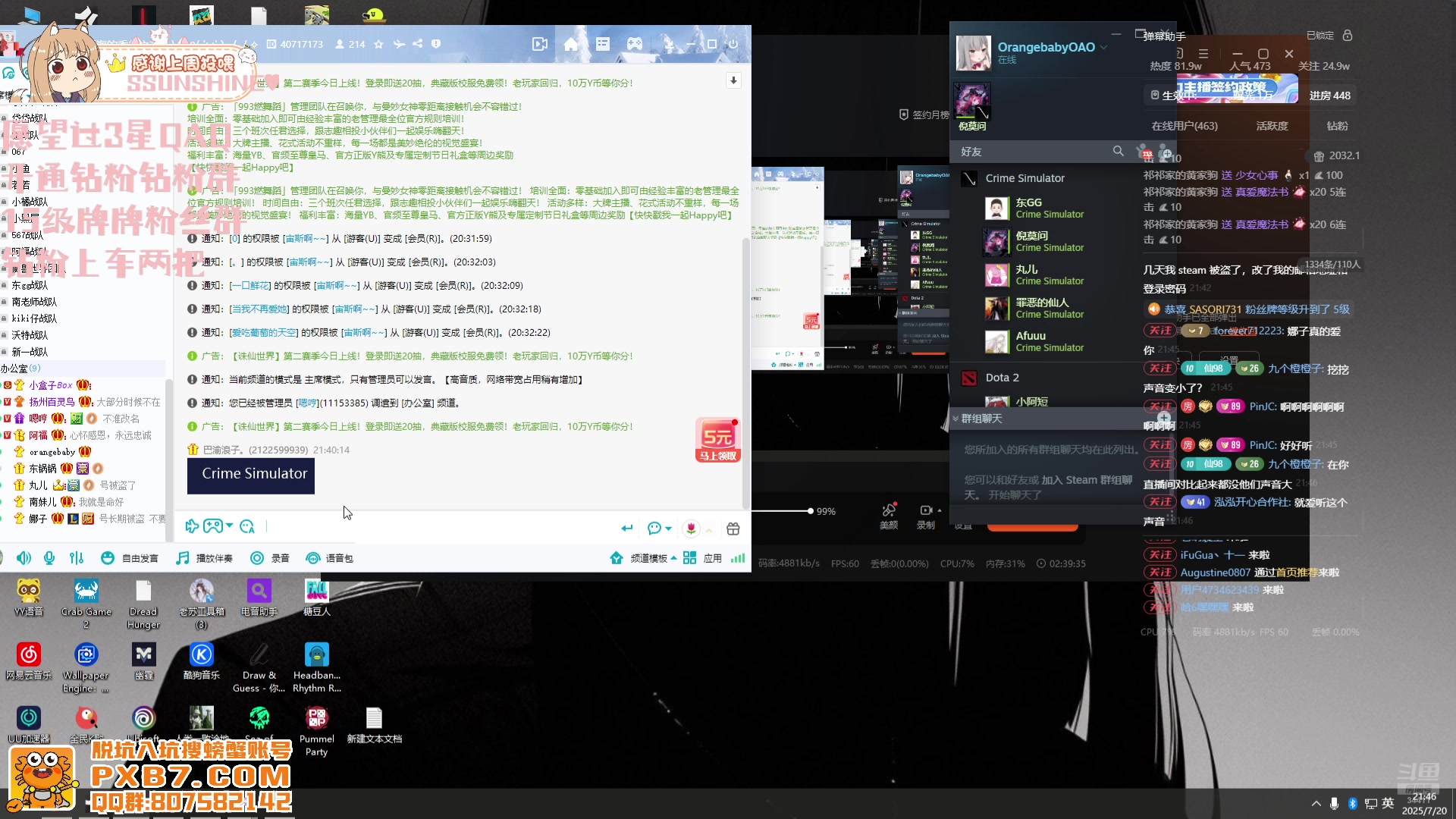Select friend Afuuu in Steam list
1456x819 pixels.
[x=1050, y=341]
